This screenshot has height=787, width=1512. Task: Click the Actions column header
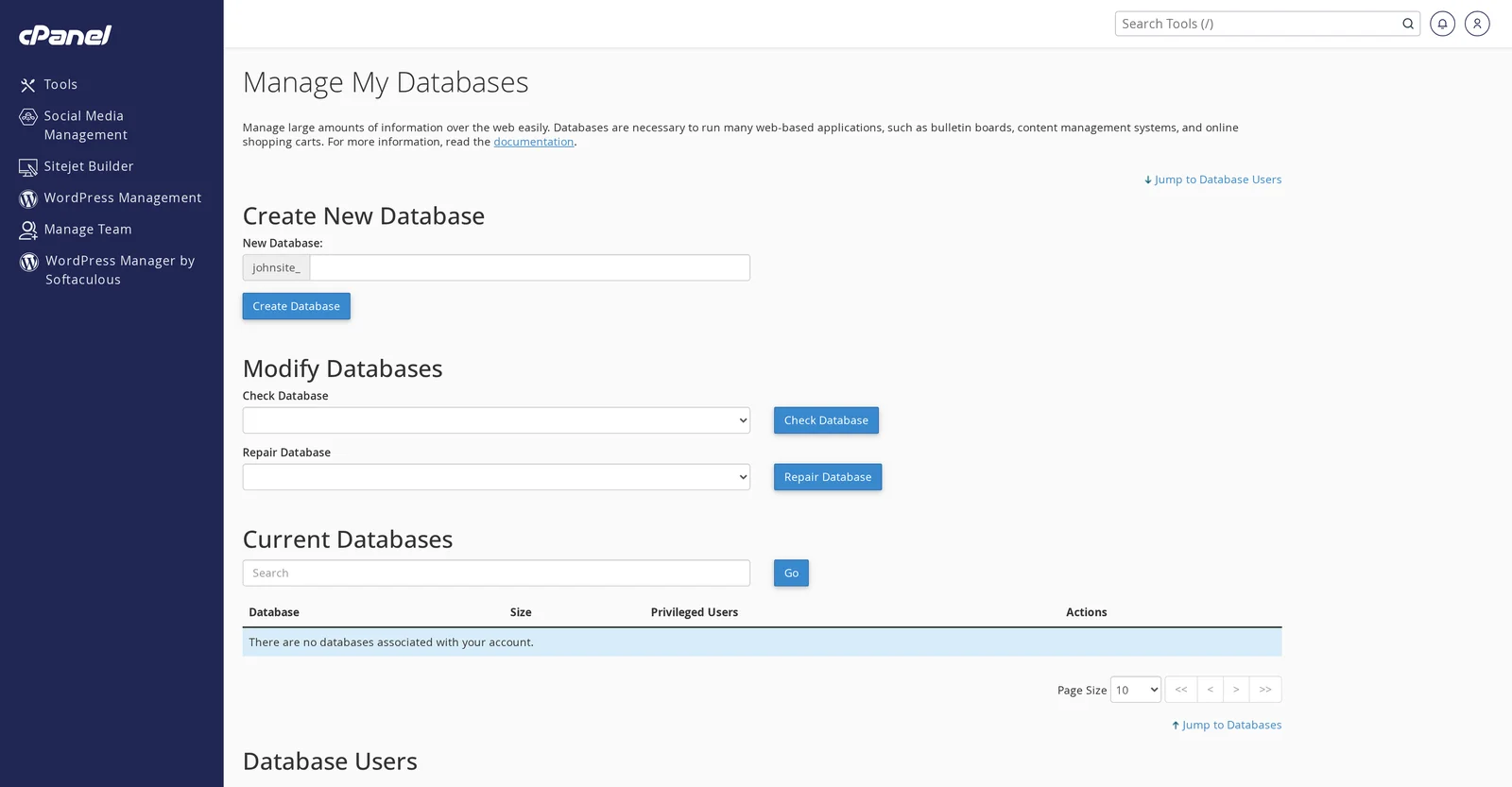coord(1087,612)
